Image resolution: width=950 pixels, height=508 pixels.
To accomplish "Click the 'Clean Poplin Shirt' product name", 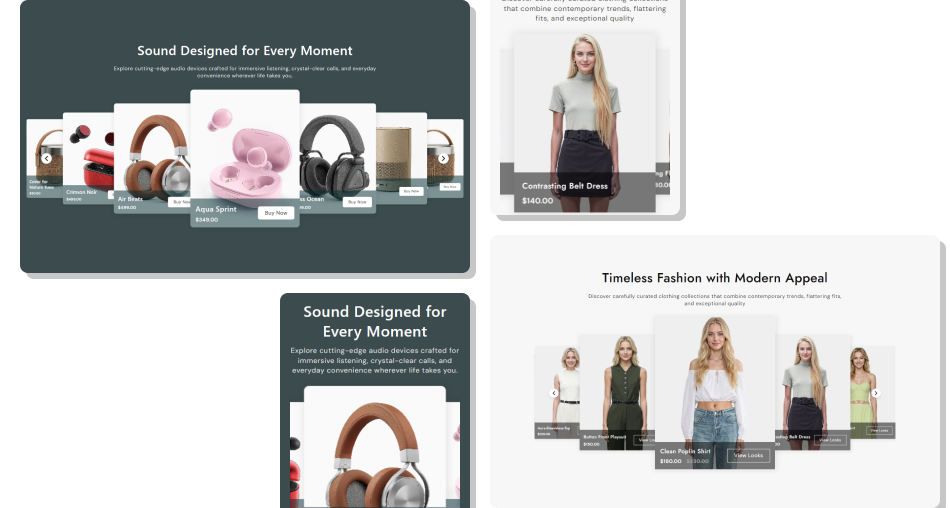I will pos(685,451).
